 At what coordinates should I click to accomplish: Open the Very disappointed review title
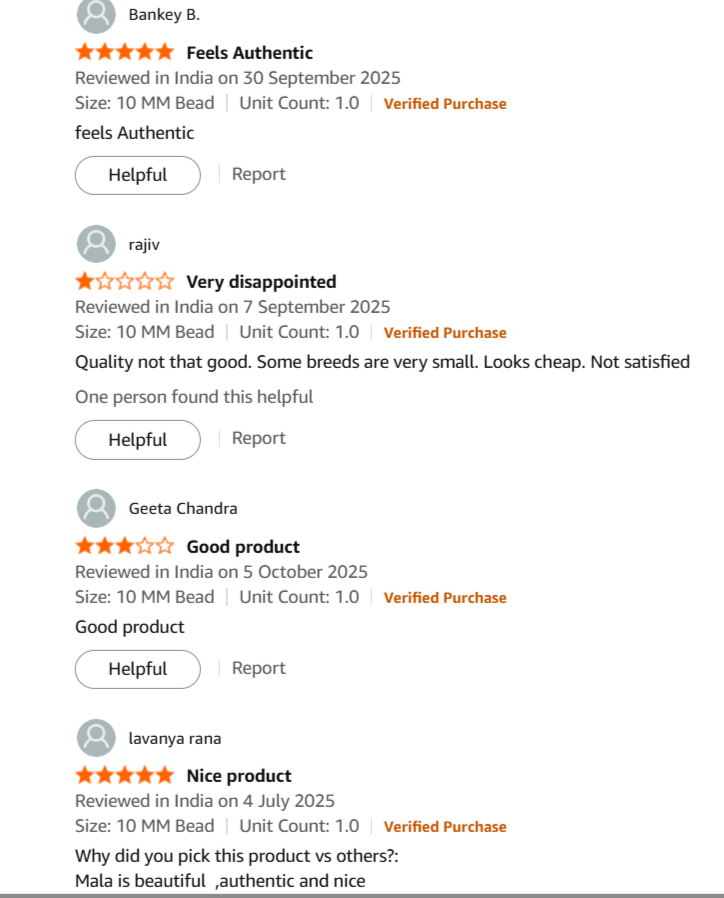(261, 282)
